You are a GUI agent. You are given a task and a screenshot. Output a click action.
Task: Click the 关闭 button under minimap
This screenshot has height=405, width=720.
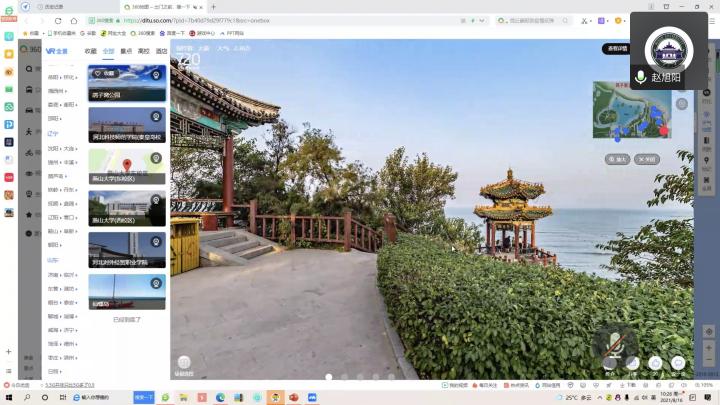click(647, 159)
